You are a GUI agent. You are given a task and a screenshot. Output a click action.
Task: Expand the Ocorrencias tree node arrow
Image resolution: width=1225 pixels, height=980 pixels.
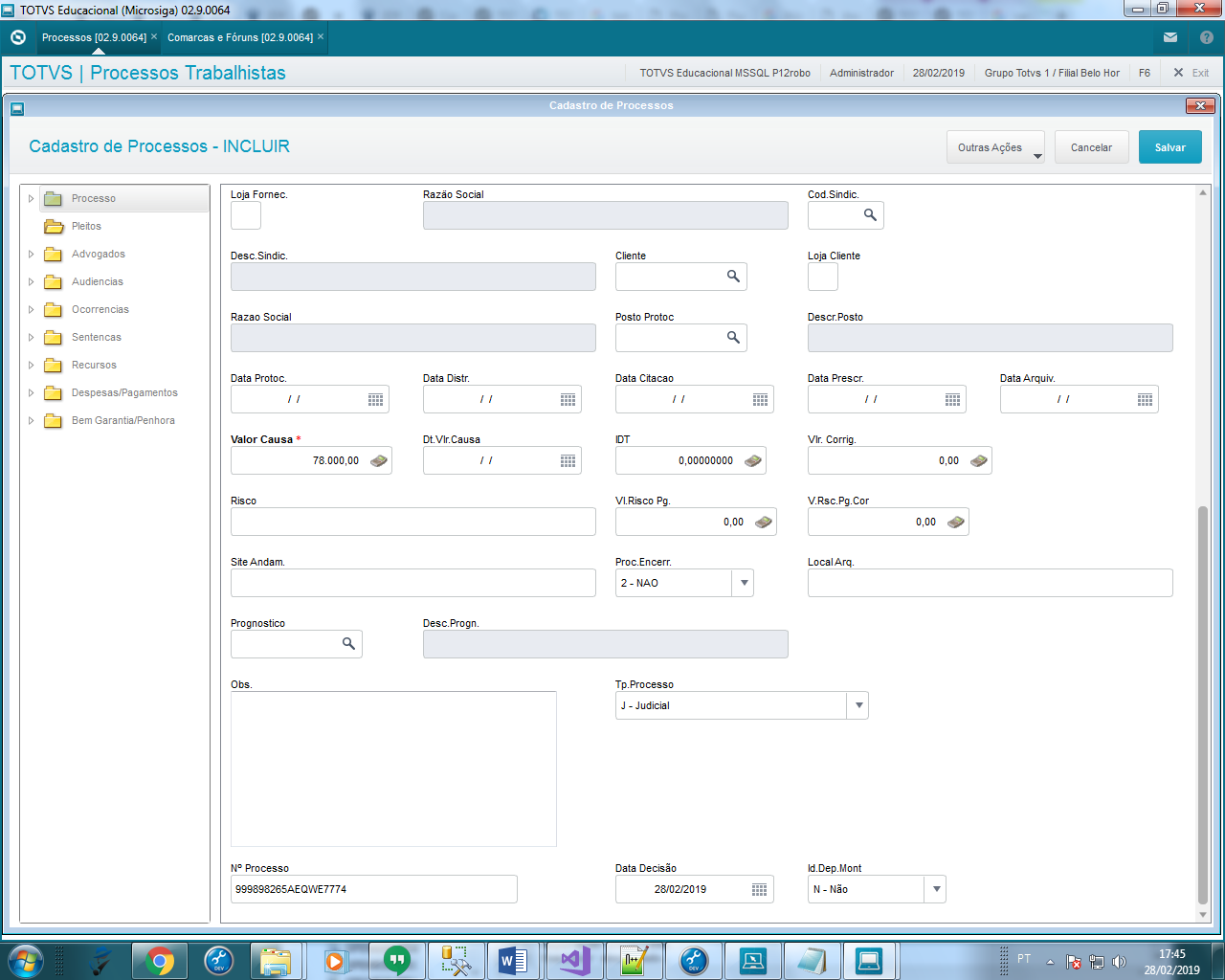(31, 310)
